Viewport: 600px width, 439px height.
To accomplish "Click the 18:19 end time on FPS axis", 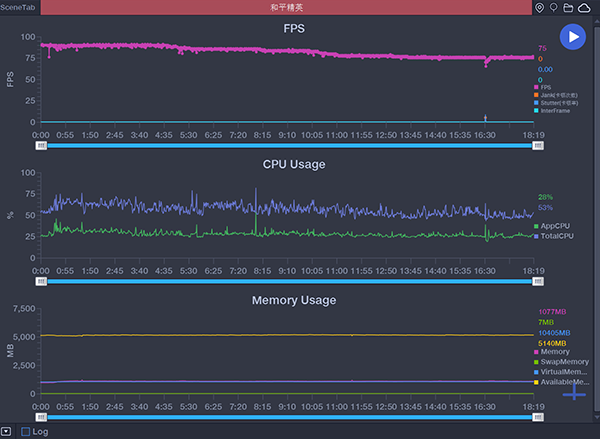I will coord(533,135).
